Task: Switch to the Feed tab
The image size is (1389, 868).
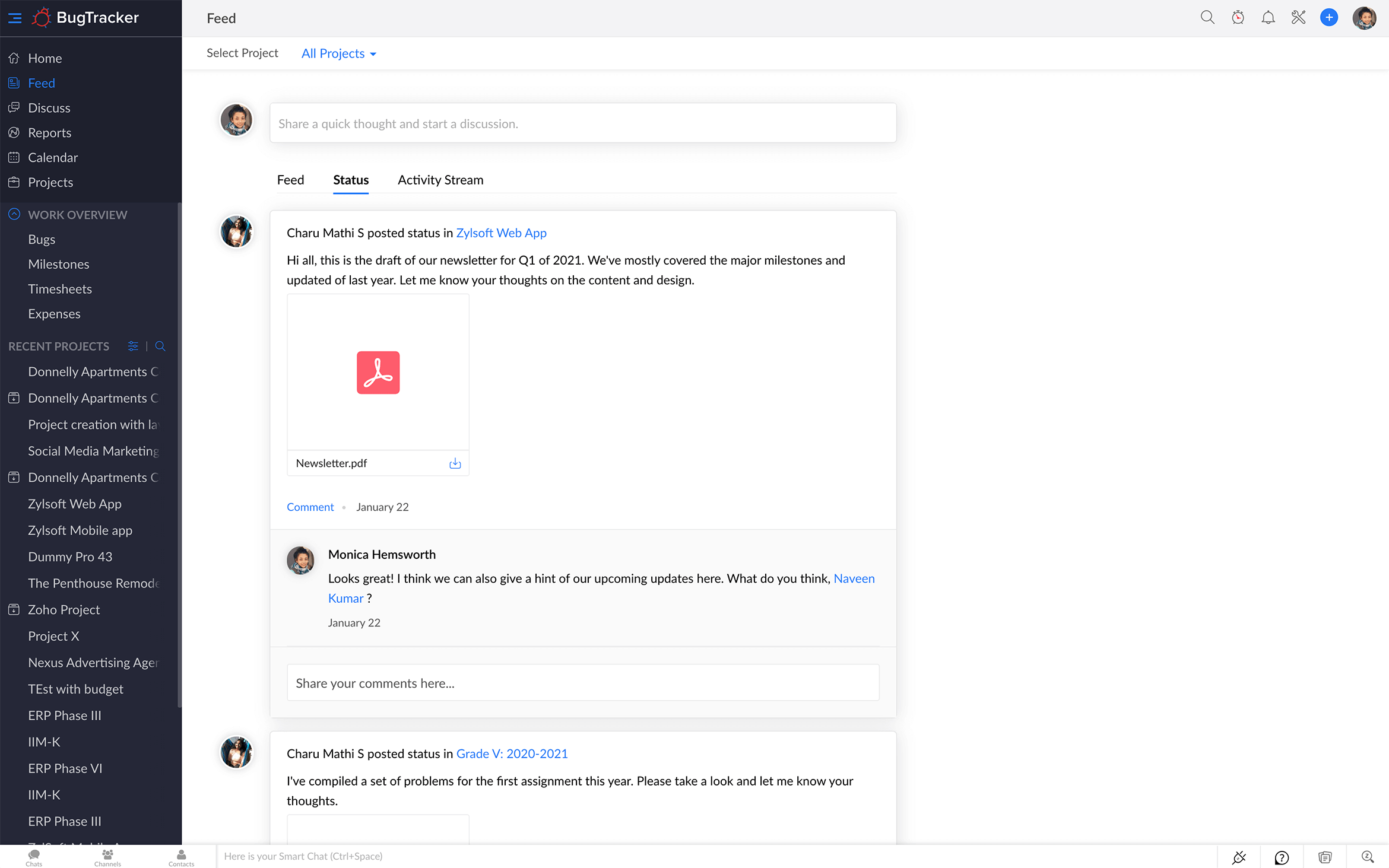Action: [290, 180]
